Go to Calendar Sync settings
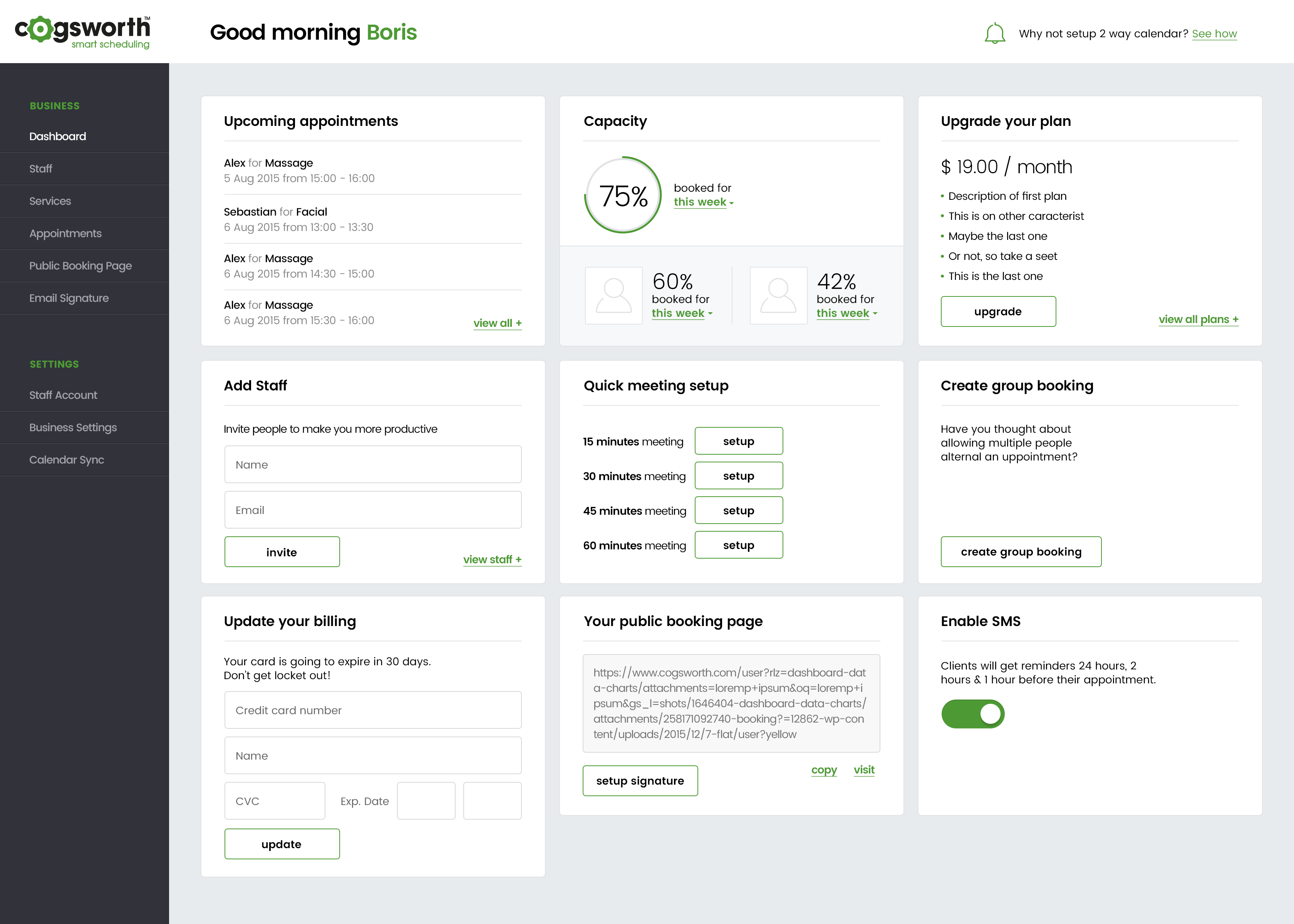The height and width of the screenshot is (924, 1294). 67,460
